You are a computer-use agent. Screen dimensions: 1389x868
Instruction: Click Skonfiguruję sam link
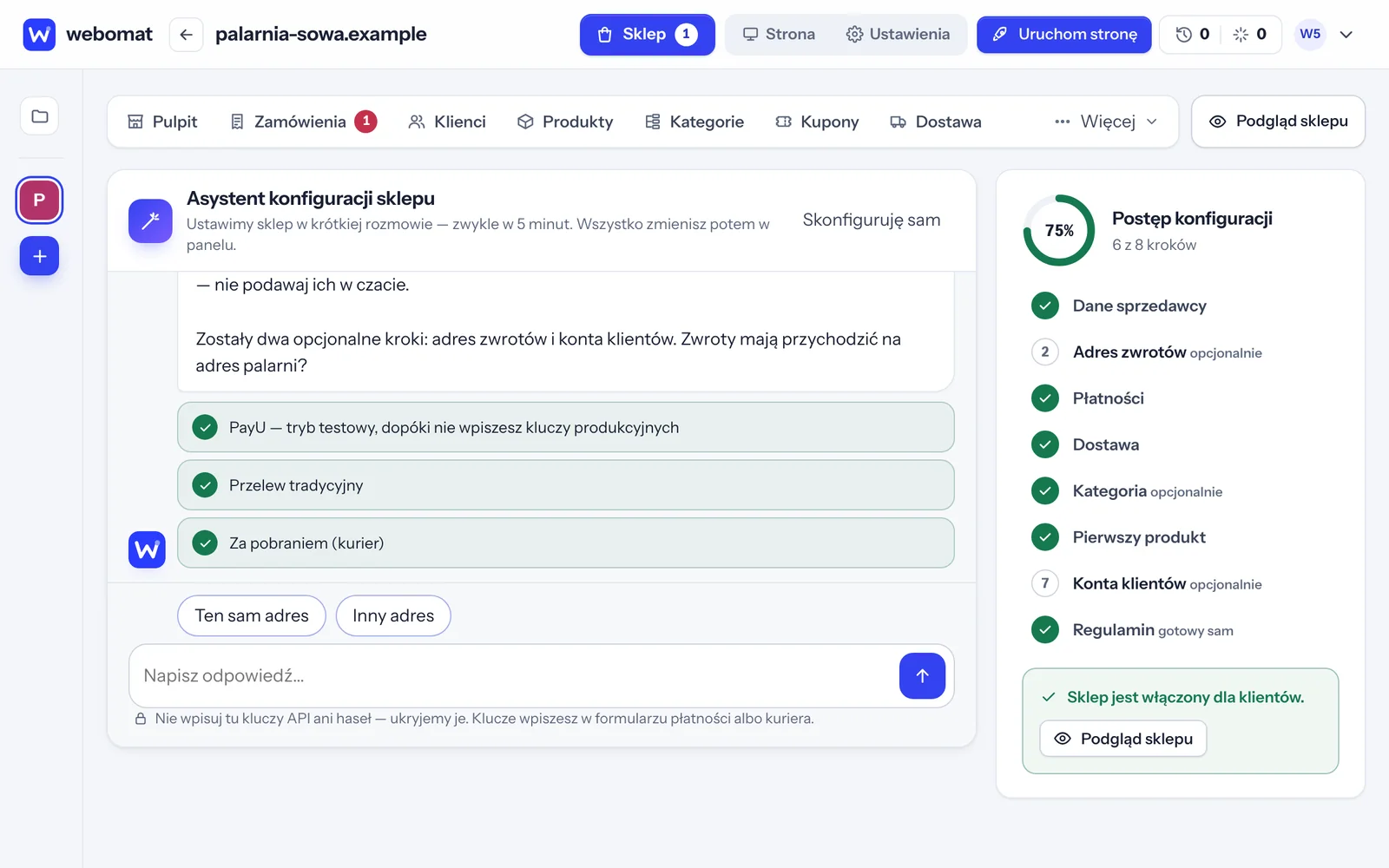pos(872,220)
